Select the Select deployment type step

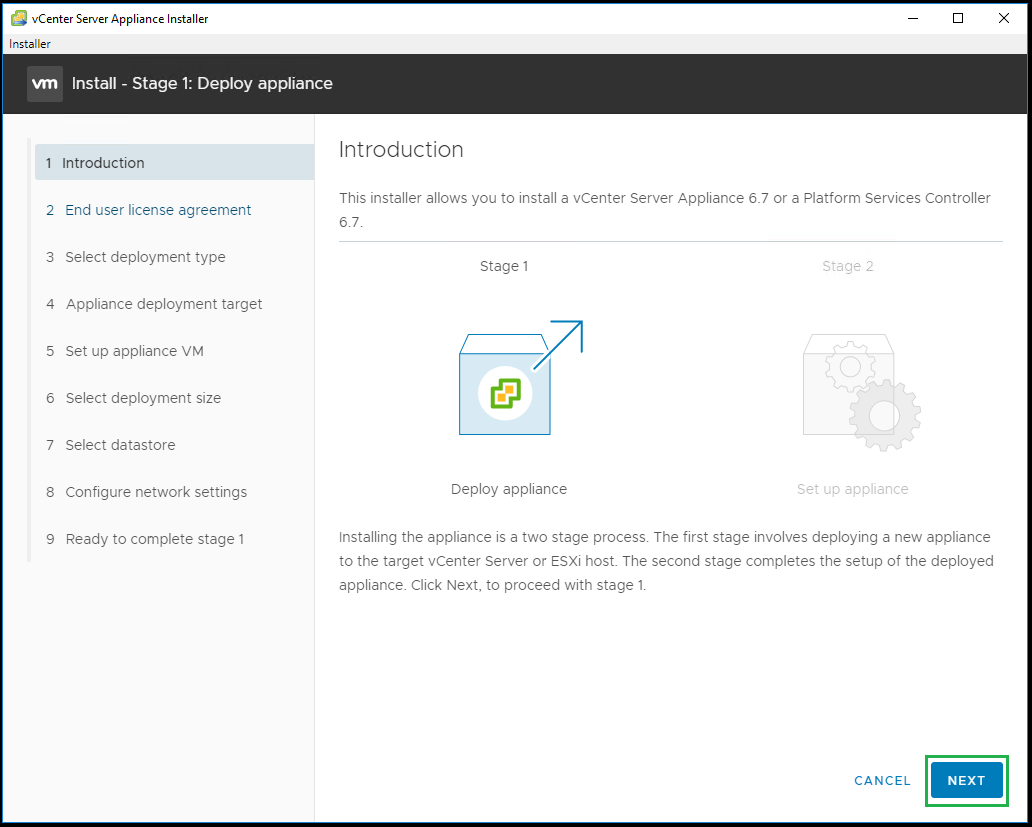tap(145, 257)
